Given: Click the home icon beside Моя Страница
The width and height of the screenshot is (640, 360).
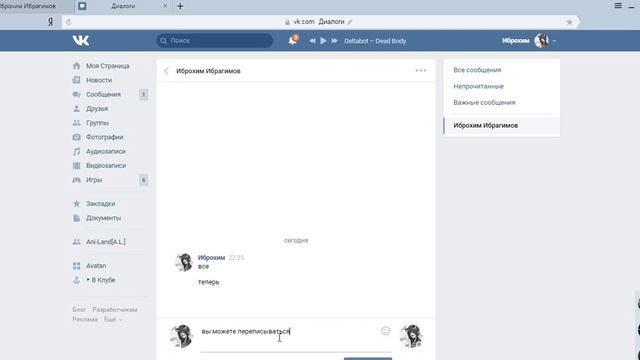Looking at the screenshot, I should click(x=76, y=66).
